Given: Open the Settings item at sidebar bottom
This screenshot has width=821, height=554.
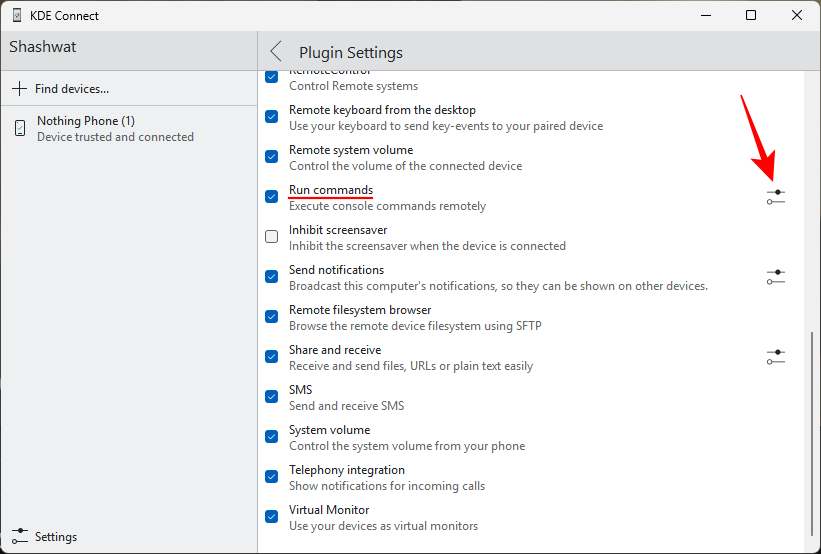Looking at the screenshot, I should 55,536.
